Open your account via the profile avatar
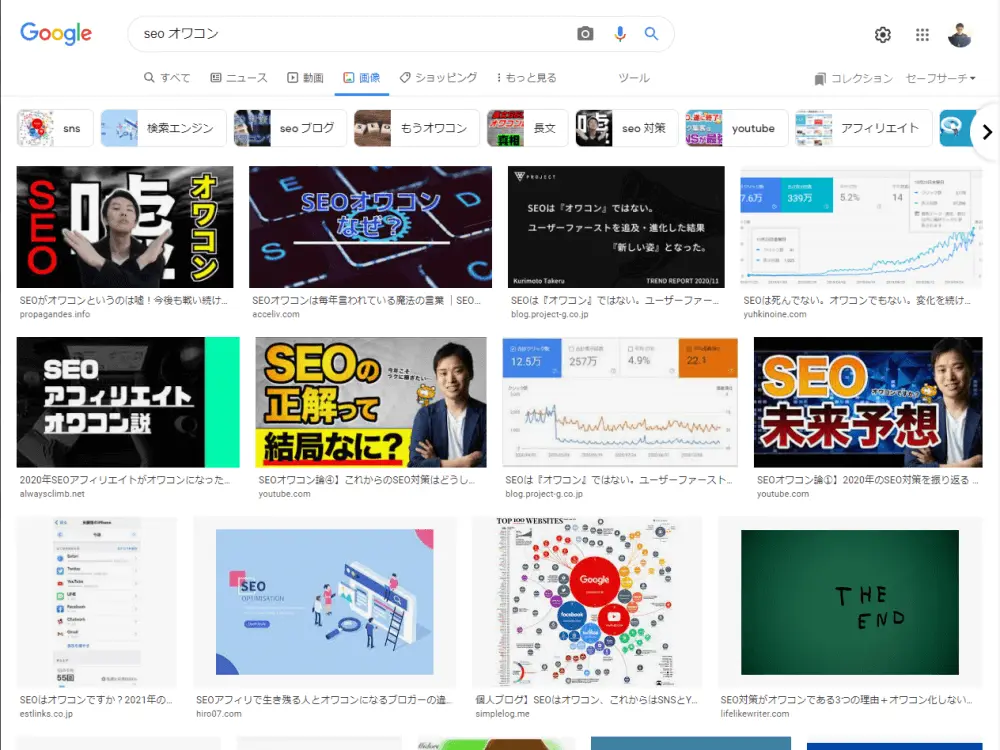1000x750 pixels. click(x=958, y=34)
